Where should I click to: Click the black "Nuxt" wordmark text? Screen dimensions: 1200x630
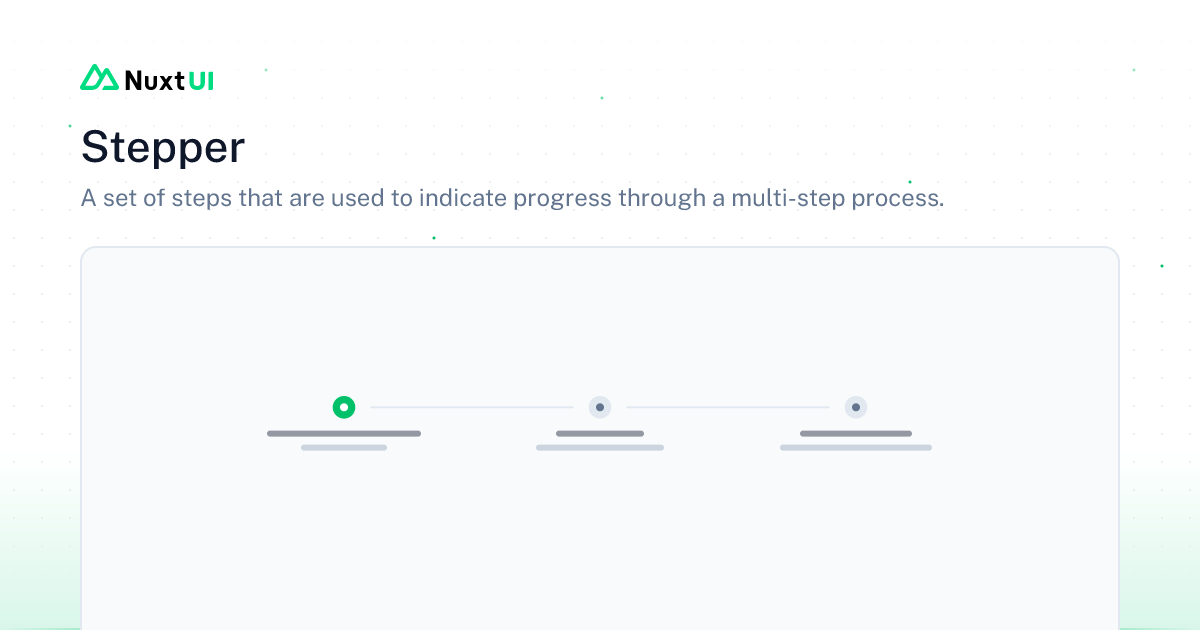click(x=155, y=80)
